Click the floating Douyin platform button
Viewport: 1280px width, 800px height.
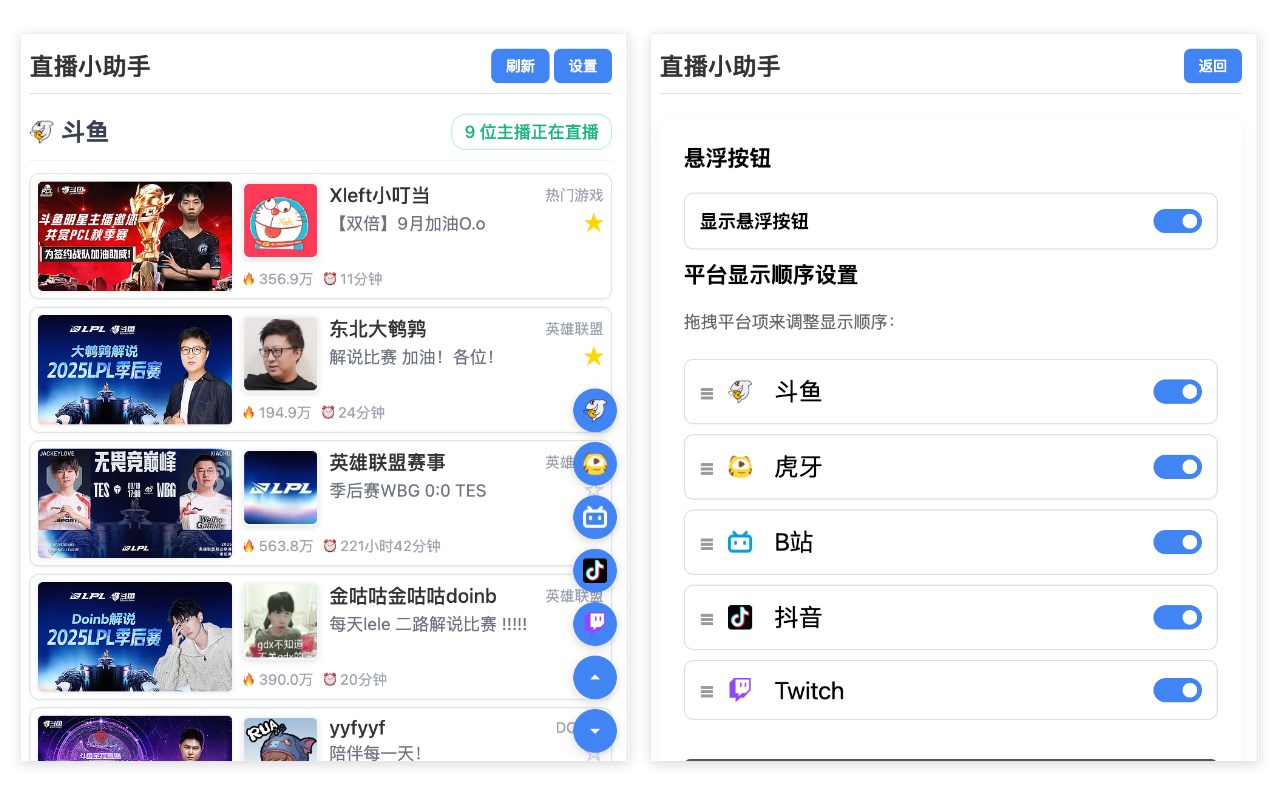pyautogui.click(x=595, y=570)
